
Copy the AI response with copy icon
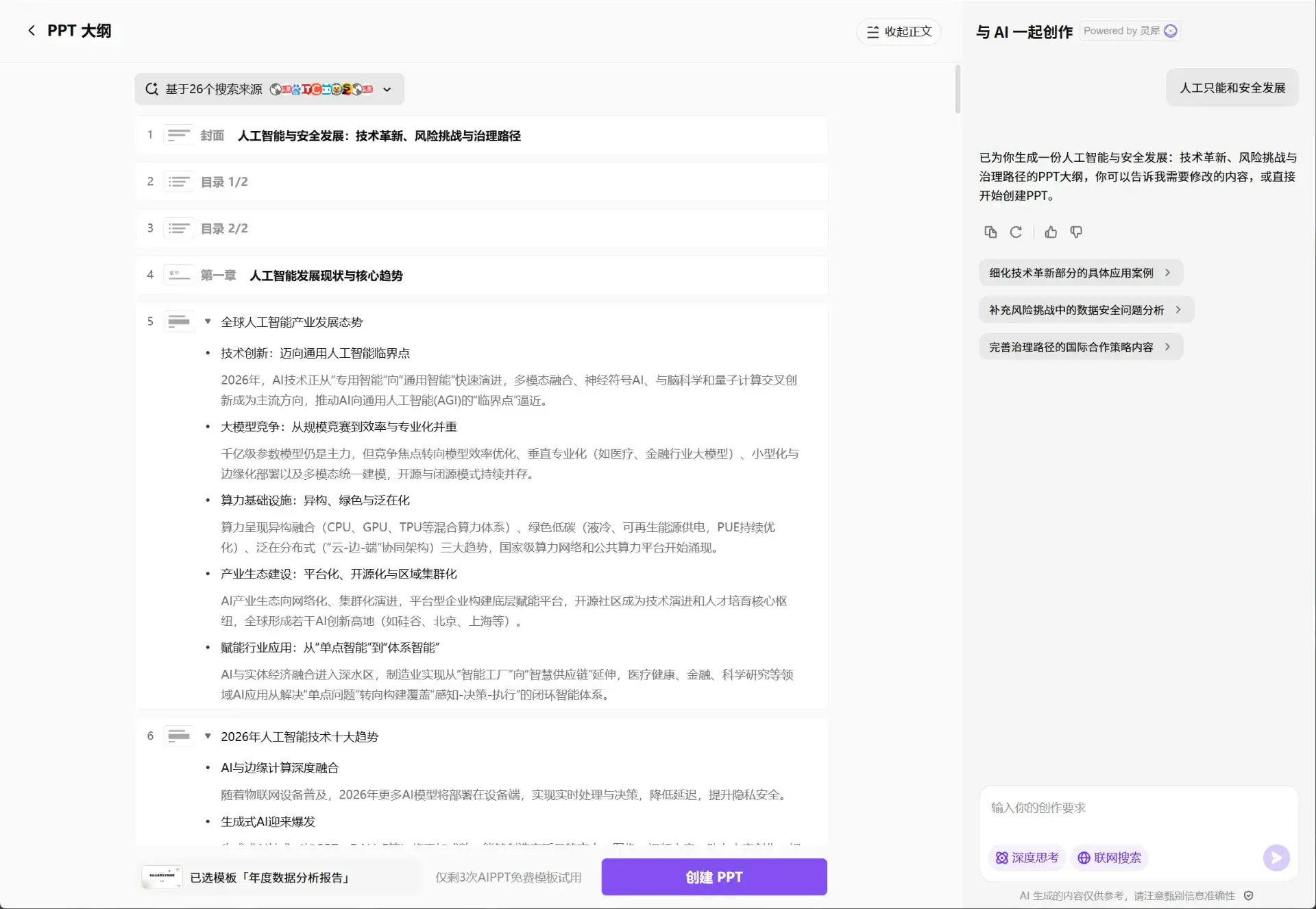pos(990,232)
